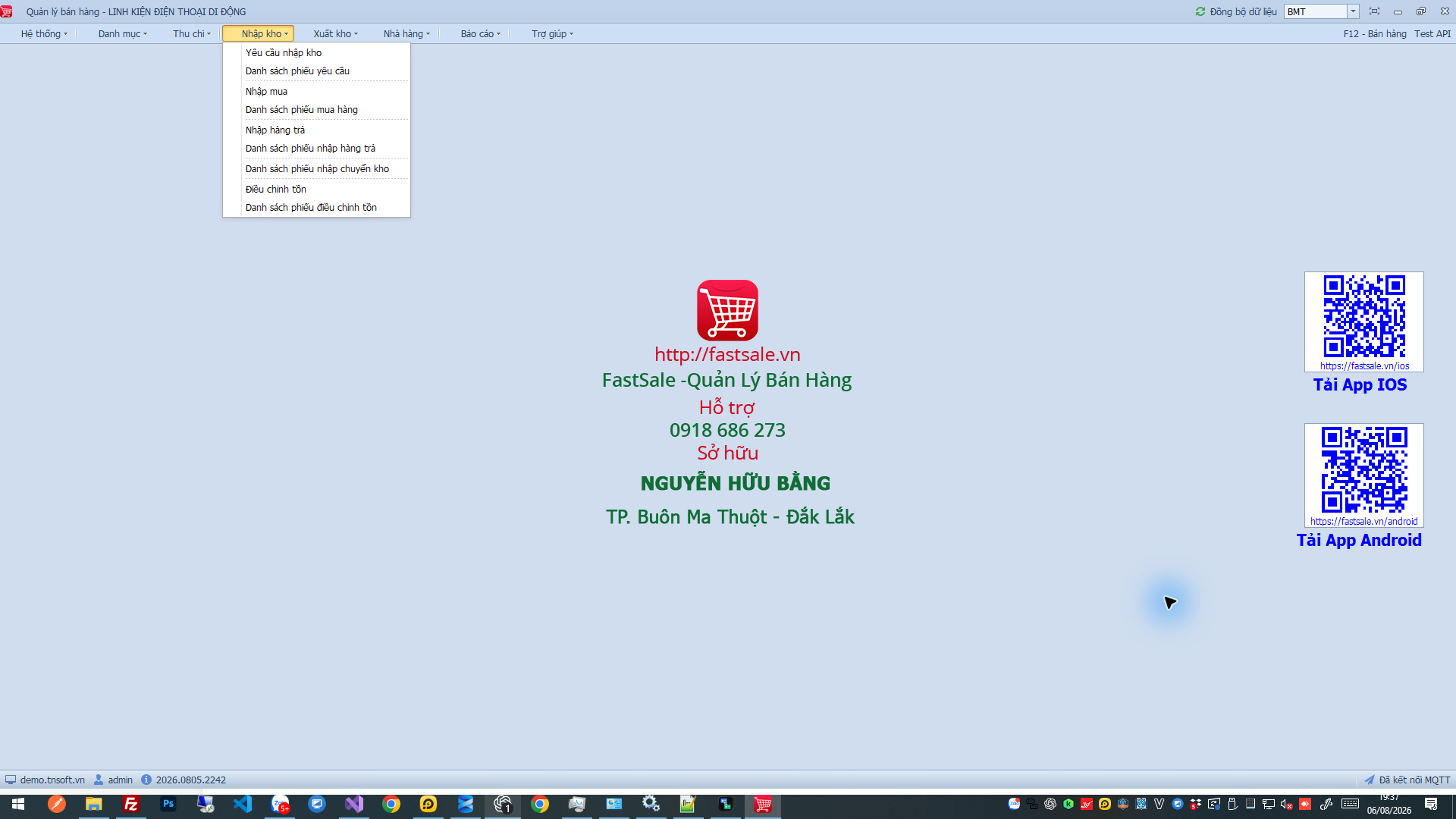Open Zalo with the 5+ badge in taskbar
This screenshot has width=1456, height=819.
click(x=280, y=804)
